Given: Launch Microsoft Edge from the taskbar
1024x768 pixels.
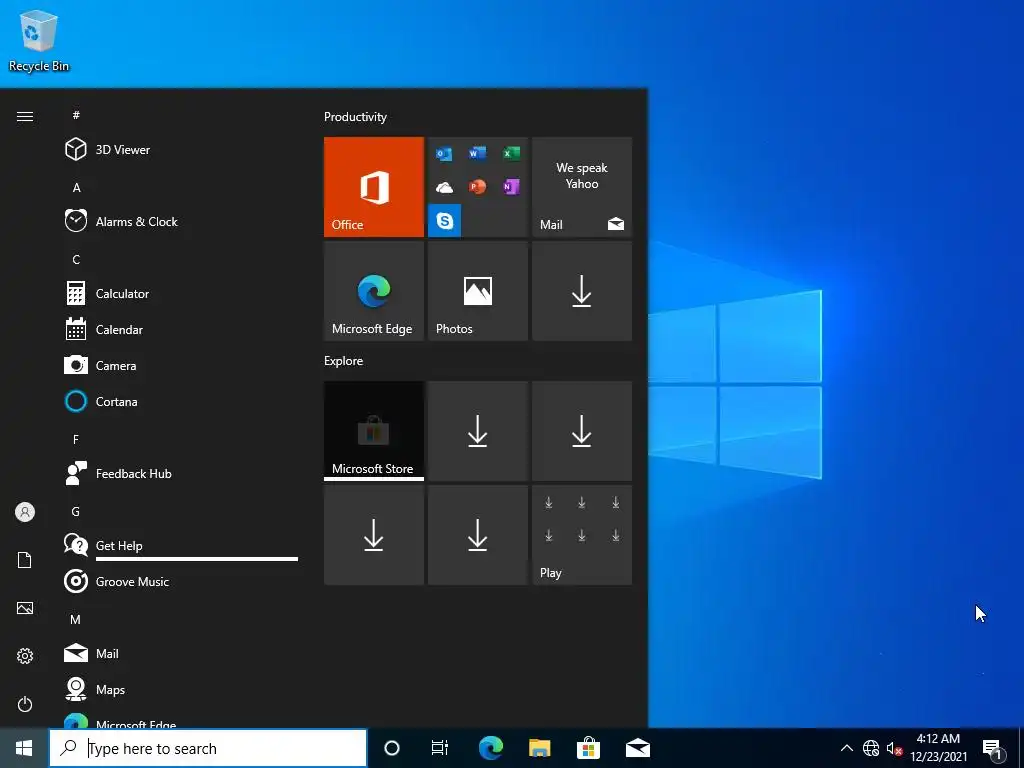Looking at the screenshot, I should (x=490, y=748).
